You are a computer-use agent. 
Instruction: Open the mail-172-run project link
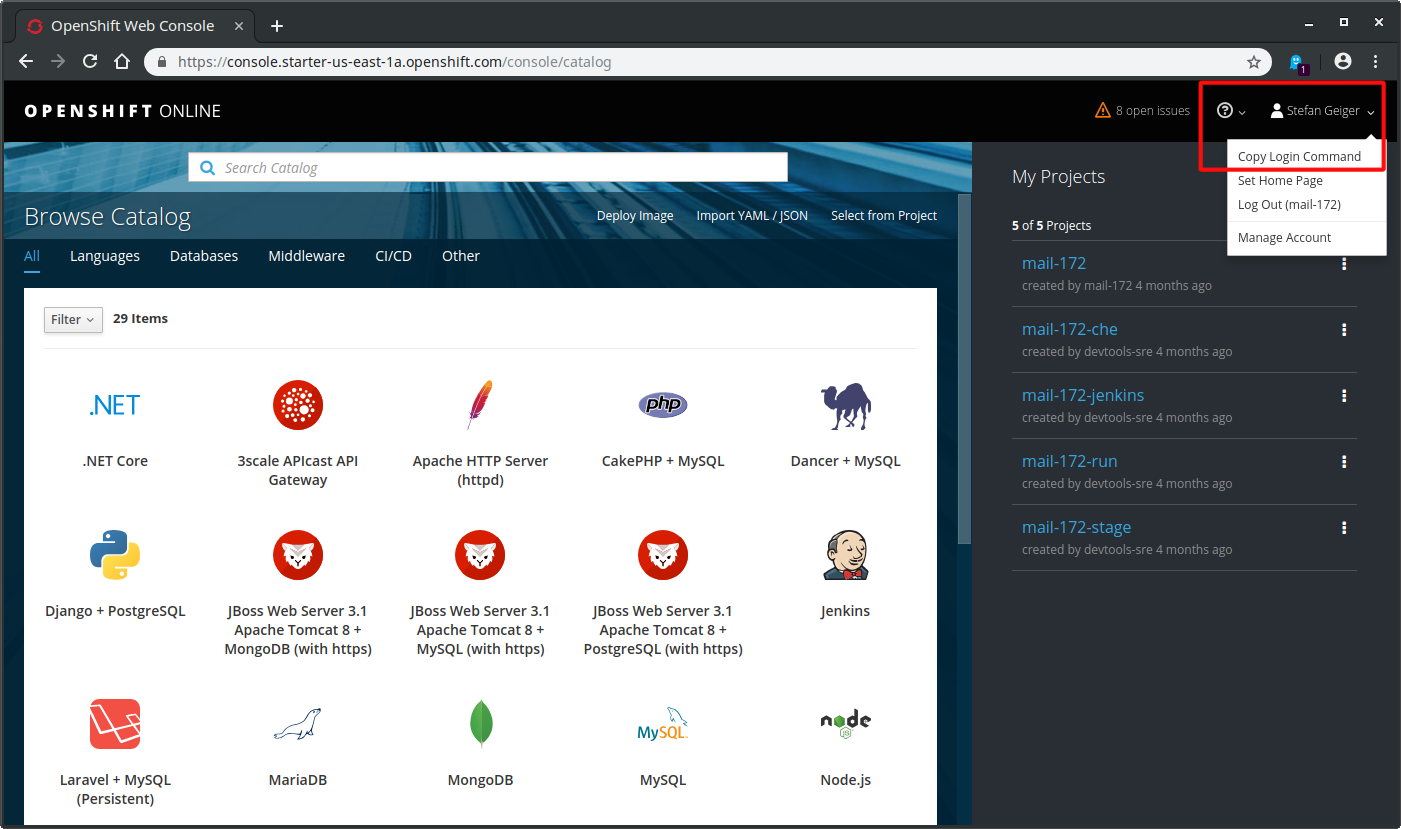(x=1070, y=461)
